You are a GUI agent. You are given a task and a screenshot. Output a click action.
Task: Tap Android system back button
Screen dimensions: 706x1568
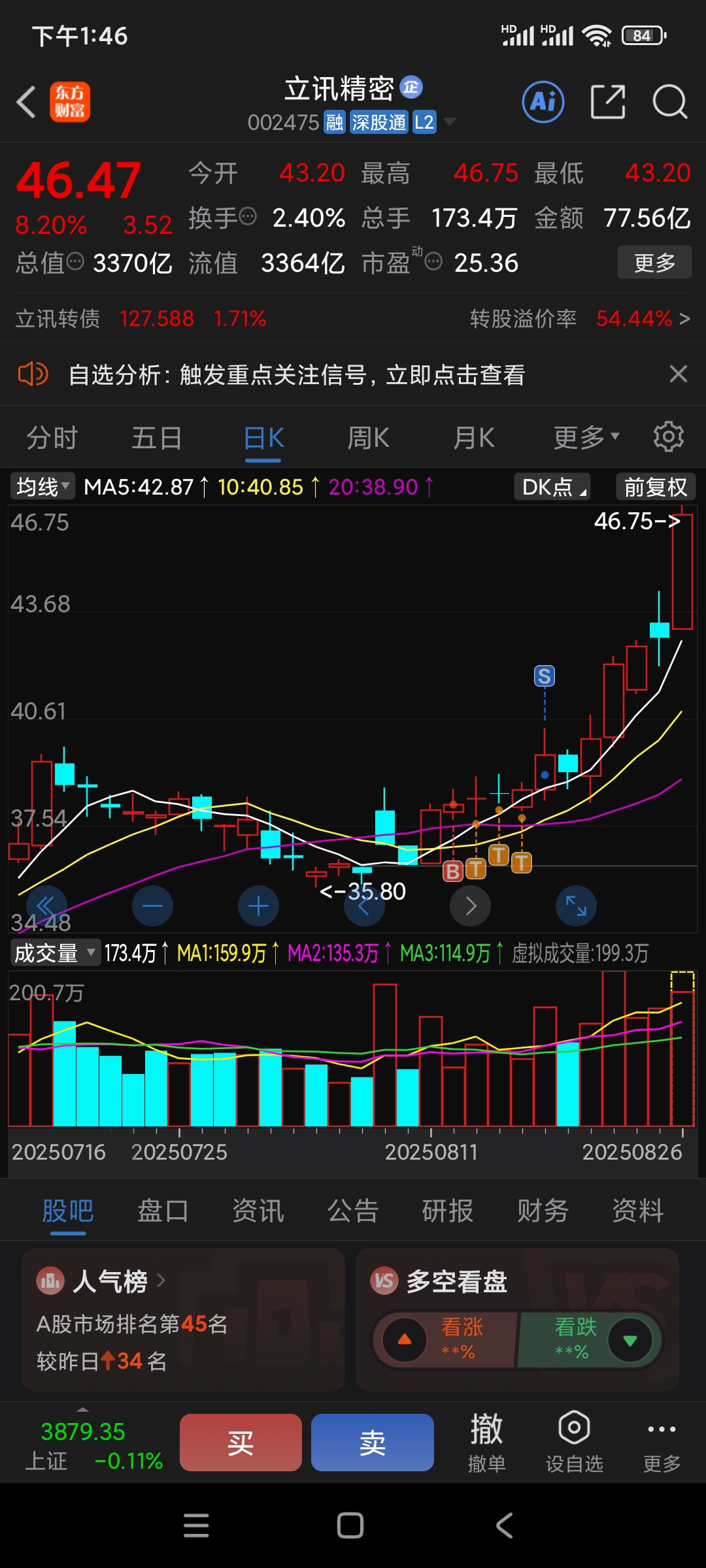[505, 1526]
